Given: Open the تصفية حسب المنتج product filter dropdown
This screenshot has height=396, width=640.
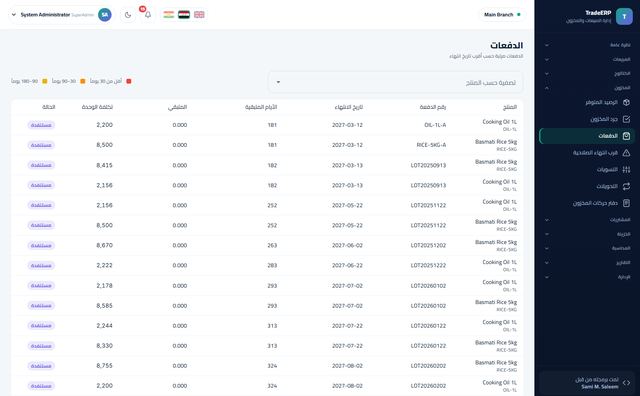Looking at the screenshot, I should click(395, 82).
